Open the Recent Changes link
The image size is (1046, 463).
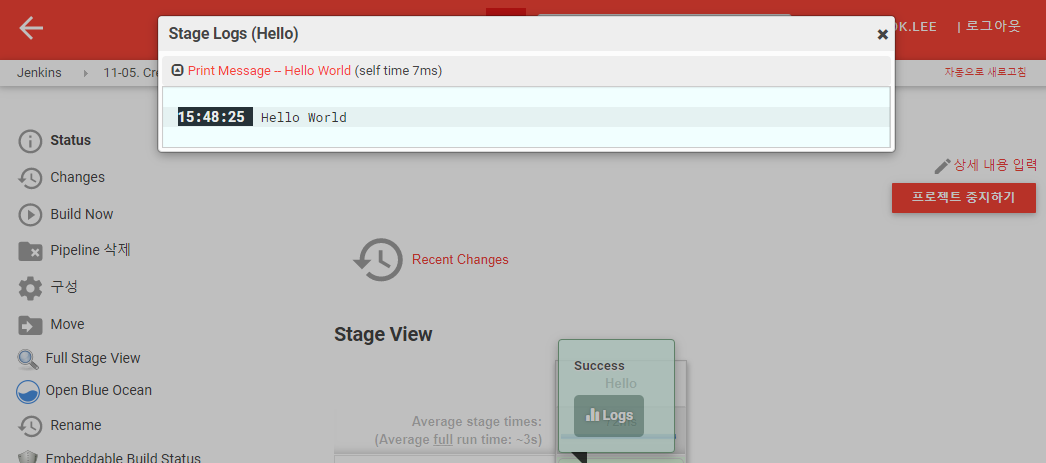click(460, 260)
